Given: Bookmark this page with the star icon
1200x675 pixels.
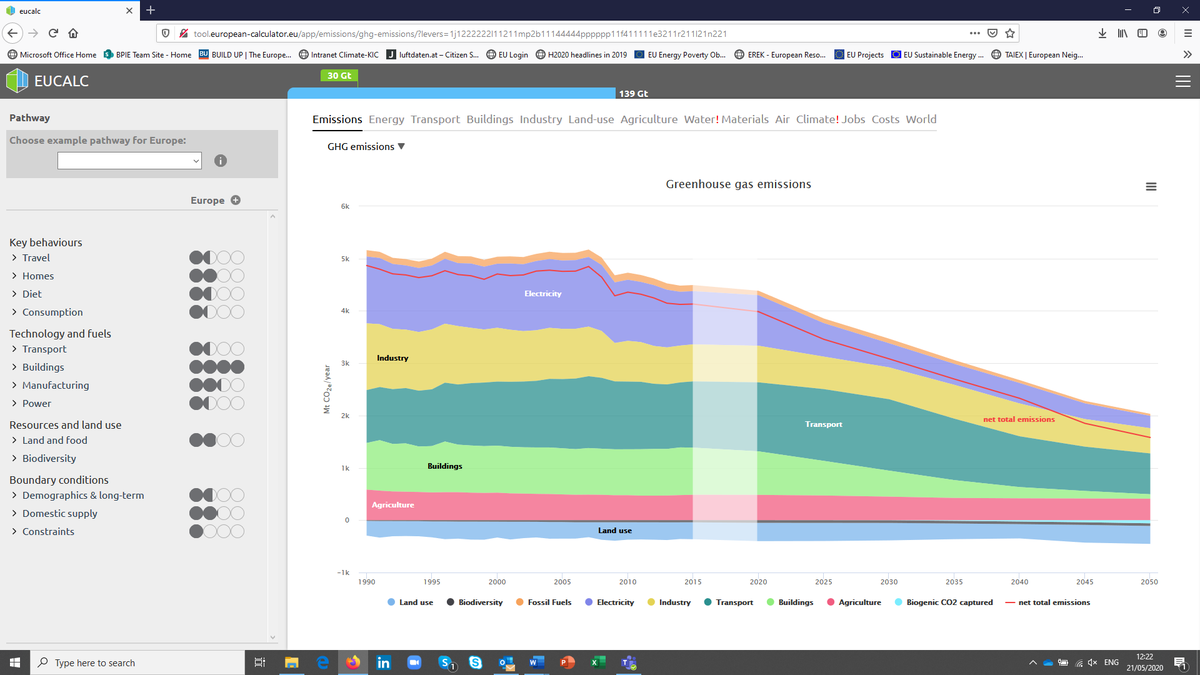Looking at the screenshot, I should click(x=1011, y=33).
